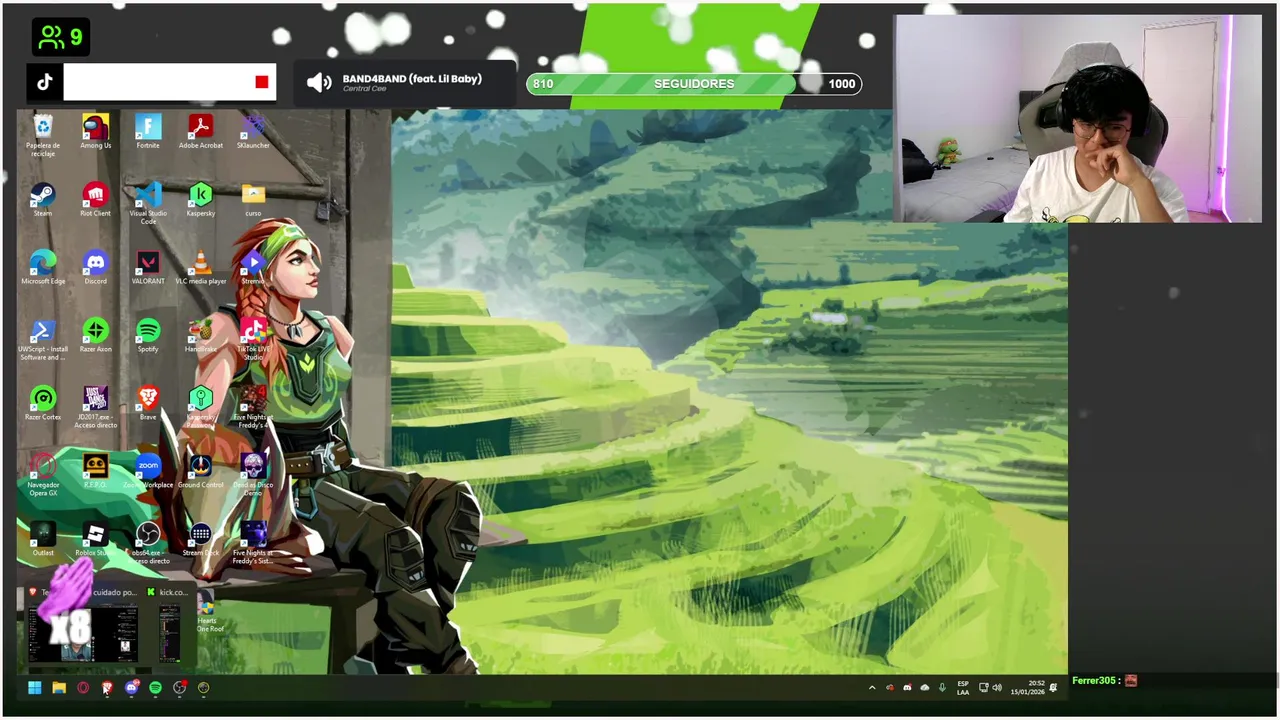Select the VLC media player shortcut

coord(201,268)
